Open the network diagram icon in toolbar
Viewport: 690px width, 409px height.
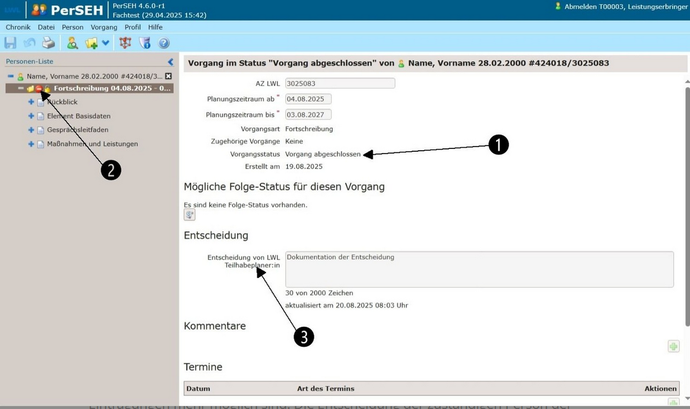click(x=125, y=43)
